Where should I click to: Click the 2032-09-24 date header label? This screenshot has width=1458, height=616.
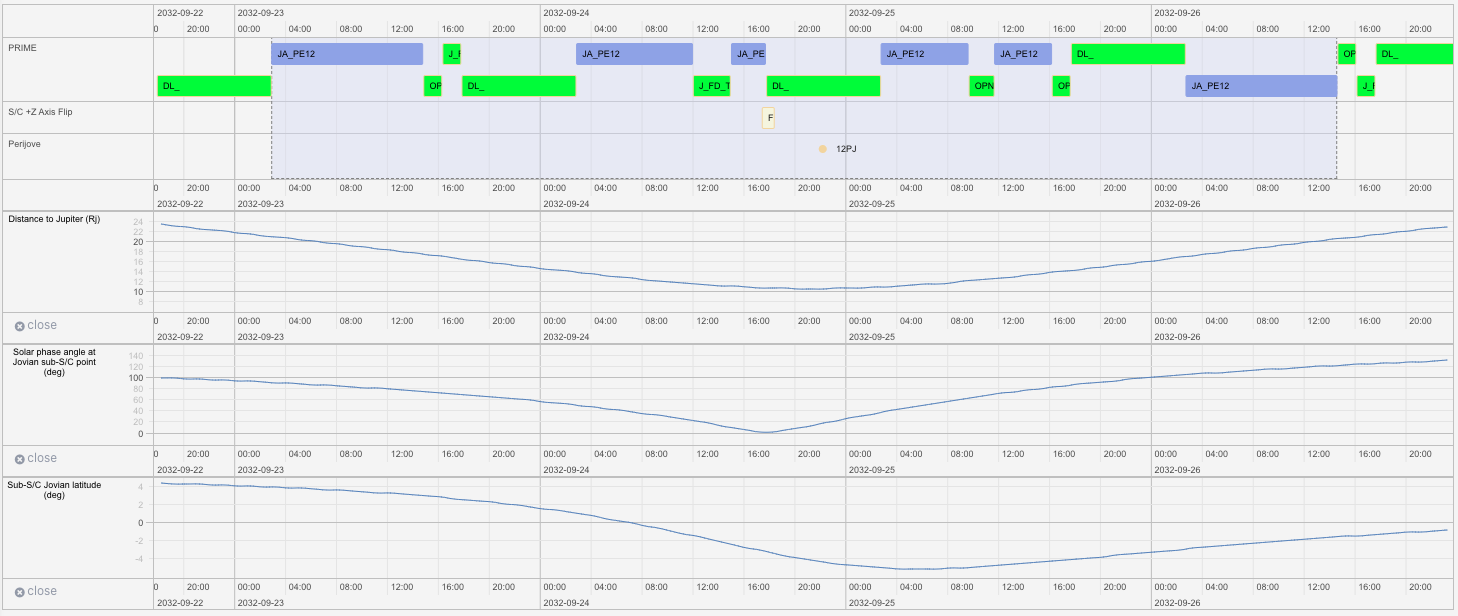[567, 12]
